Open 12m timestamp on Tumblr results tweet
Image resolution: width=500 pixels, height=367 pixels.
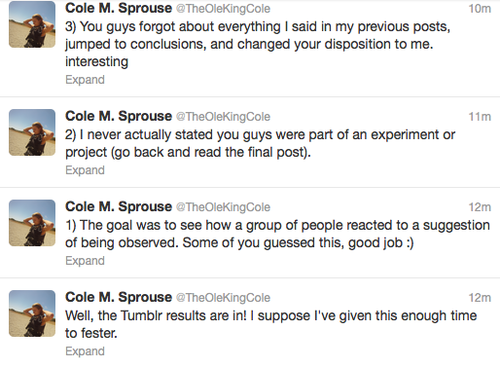pyautogui.click(x=480, y=298)
